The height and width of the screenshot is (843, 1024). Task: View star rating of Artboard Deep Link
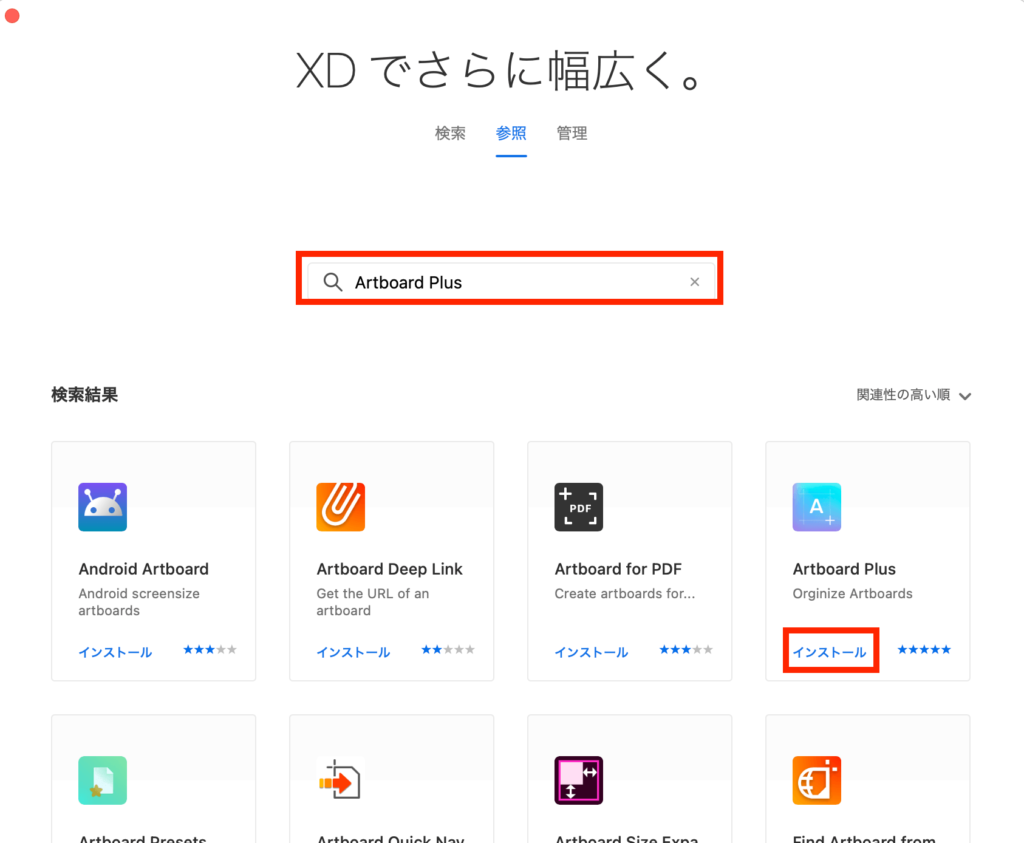pos(448,650)
